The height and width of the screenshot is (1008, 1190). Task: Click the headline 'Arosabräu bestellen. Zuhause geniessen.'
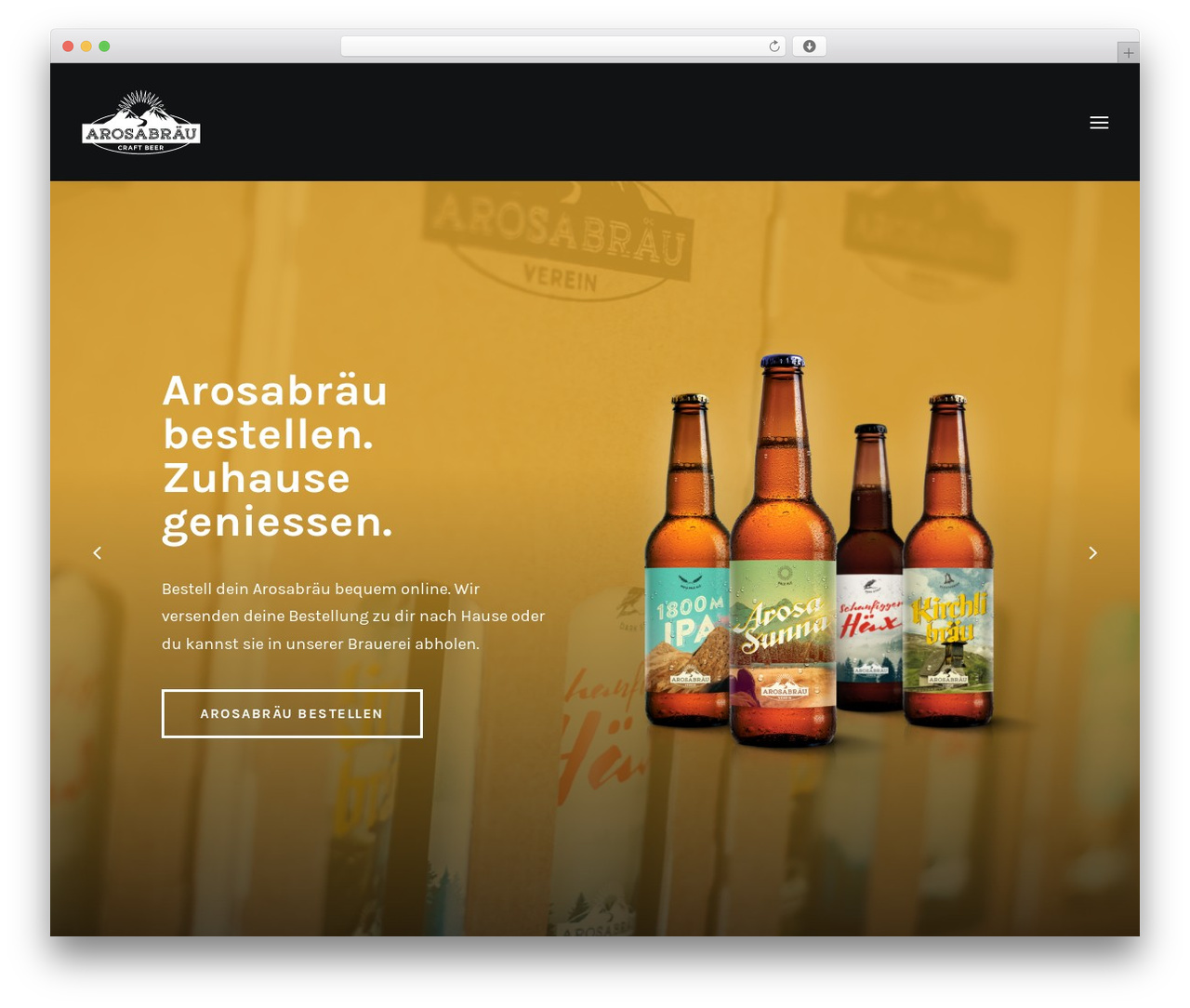[278, 457]
